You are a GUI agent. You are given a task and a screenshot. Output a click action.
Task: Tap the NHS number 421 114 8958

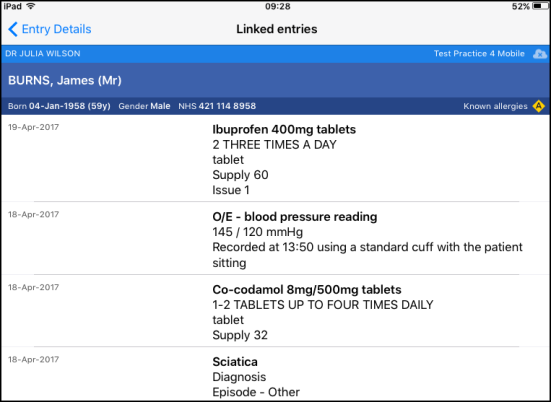(227, 106)
